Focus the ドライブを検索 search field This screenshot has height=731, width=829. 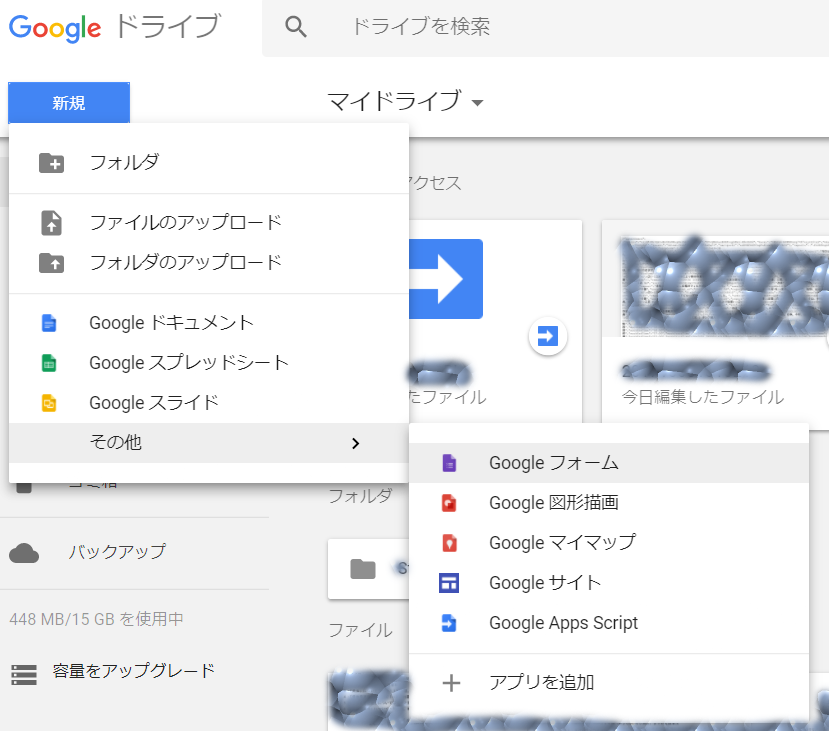[545, 27]
